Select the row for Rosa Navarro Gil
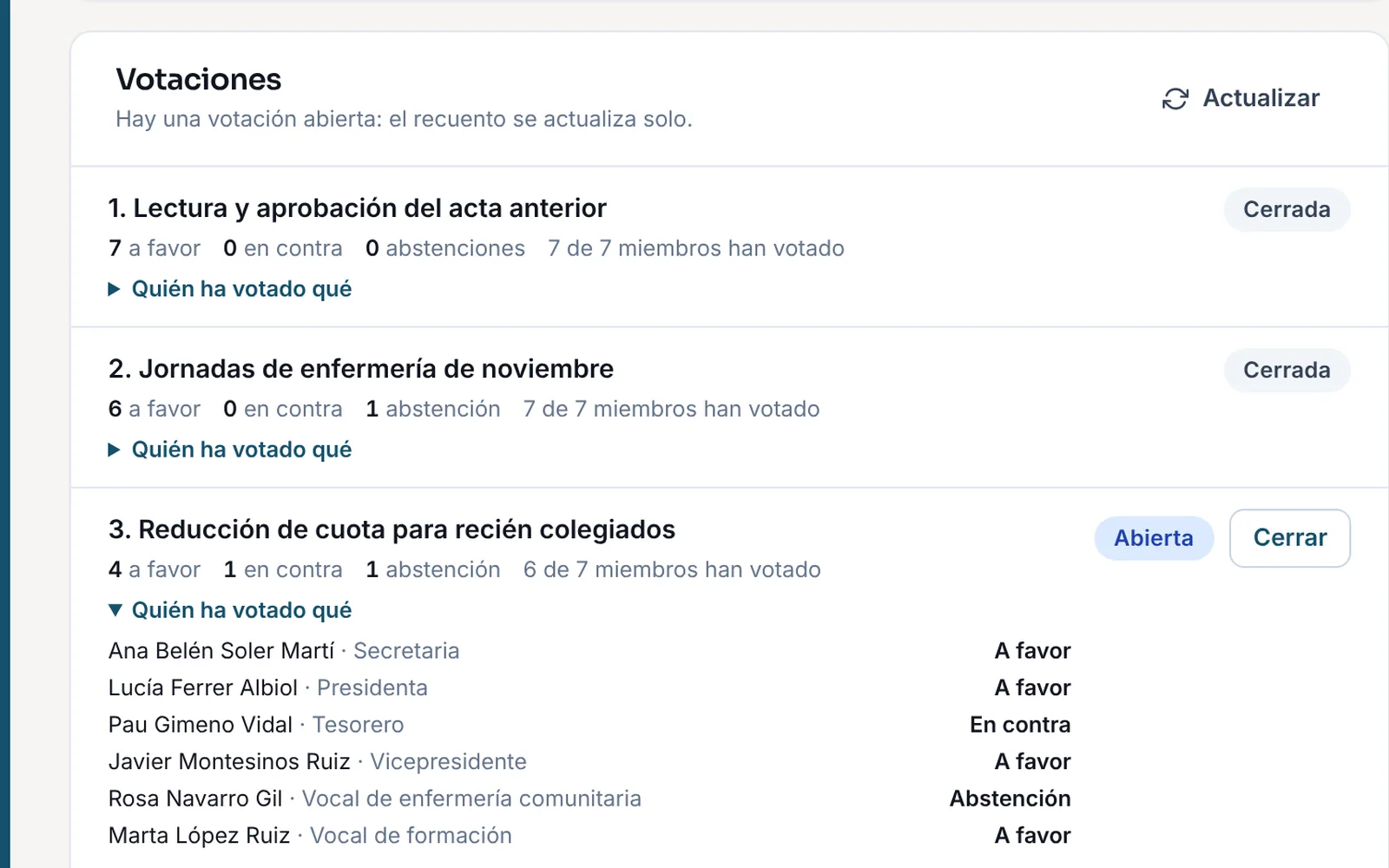This screenshot has height=868, width=1389. (589, 799)
